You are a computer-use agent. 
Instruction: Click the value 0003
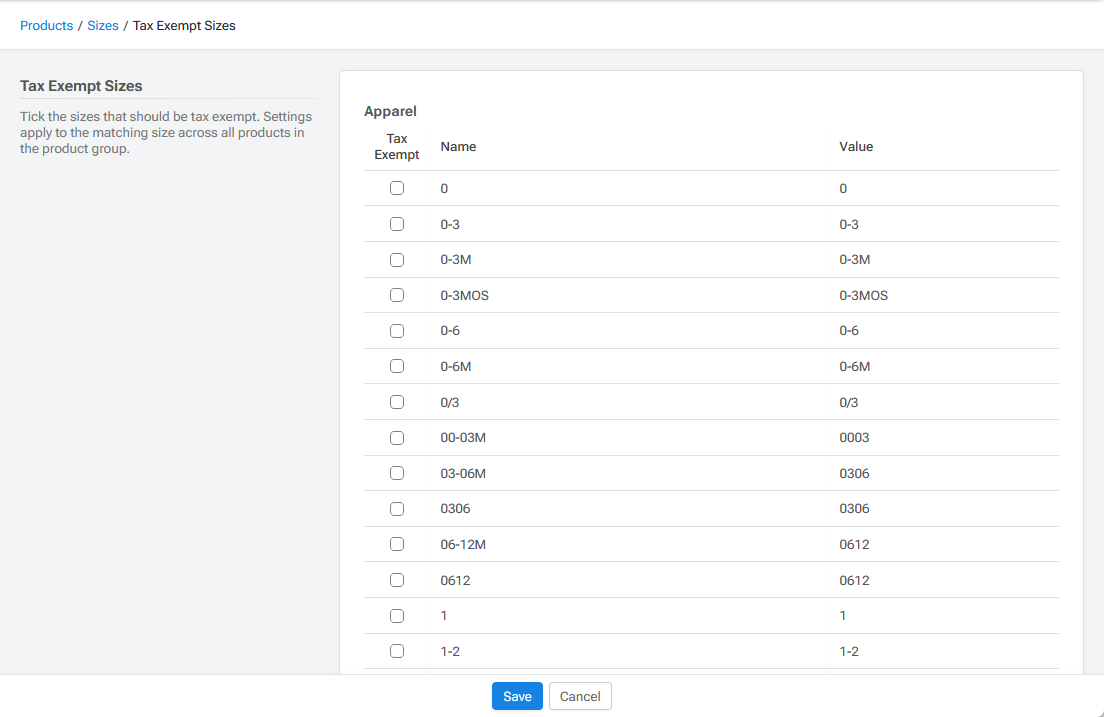(854, 438)
